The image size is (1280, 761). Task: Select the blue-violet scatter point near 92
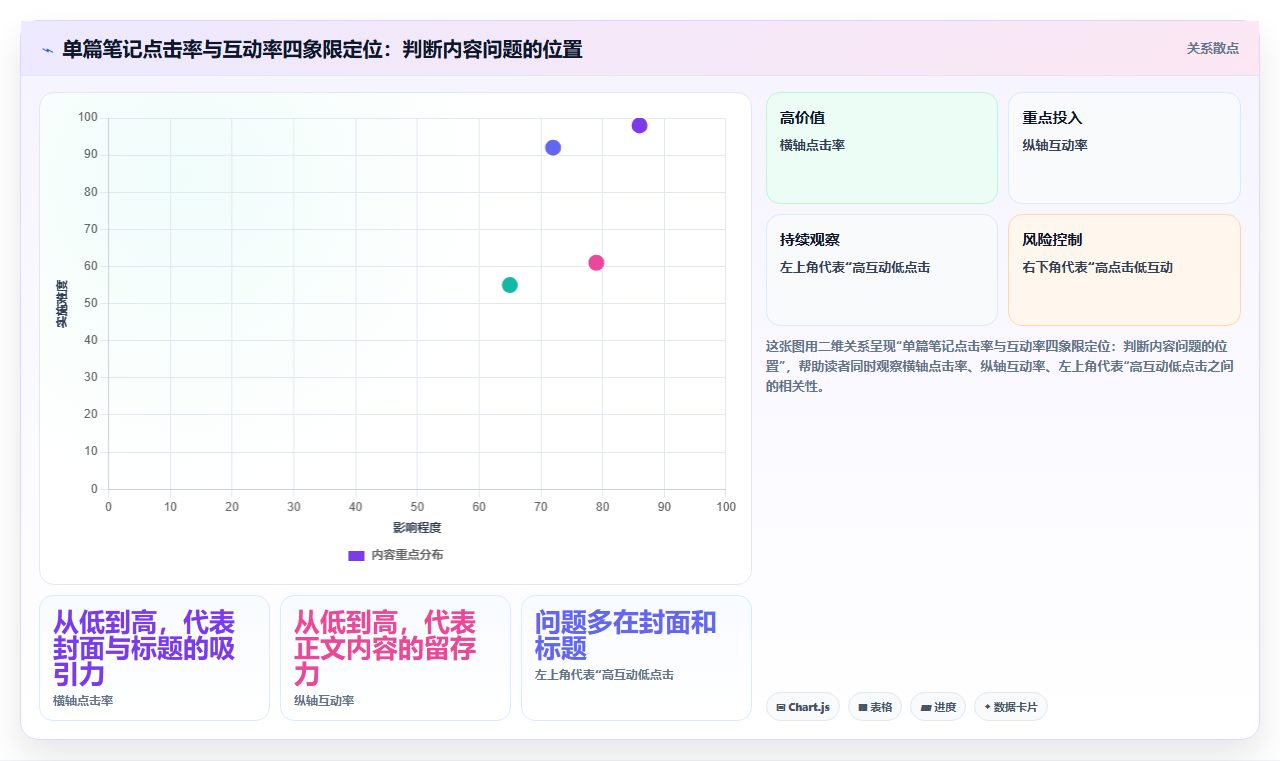click(553, 148)
